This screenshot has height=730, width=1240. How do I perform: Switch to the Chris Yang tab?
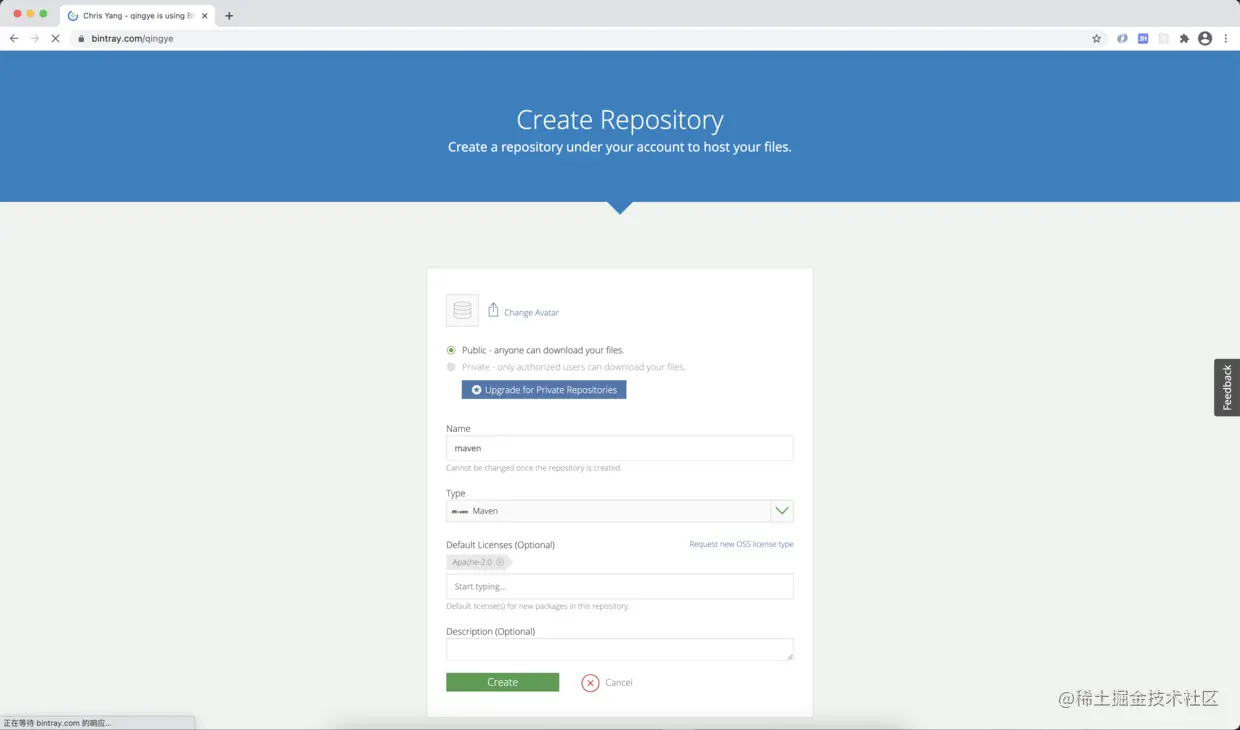[x=136, y=16]
